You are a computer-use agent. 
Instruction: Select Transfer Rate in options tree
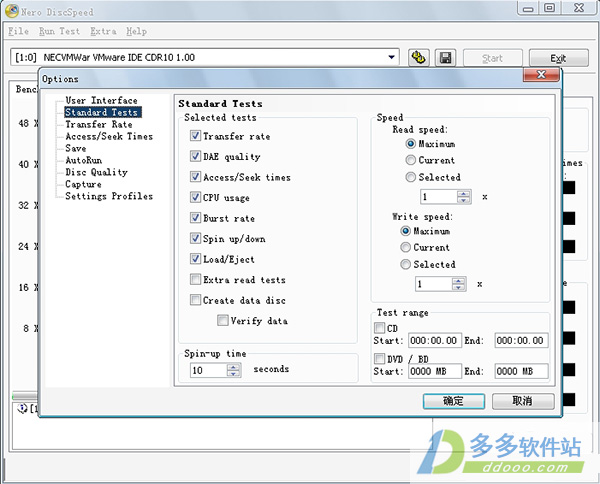coord(99,124)
